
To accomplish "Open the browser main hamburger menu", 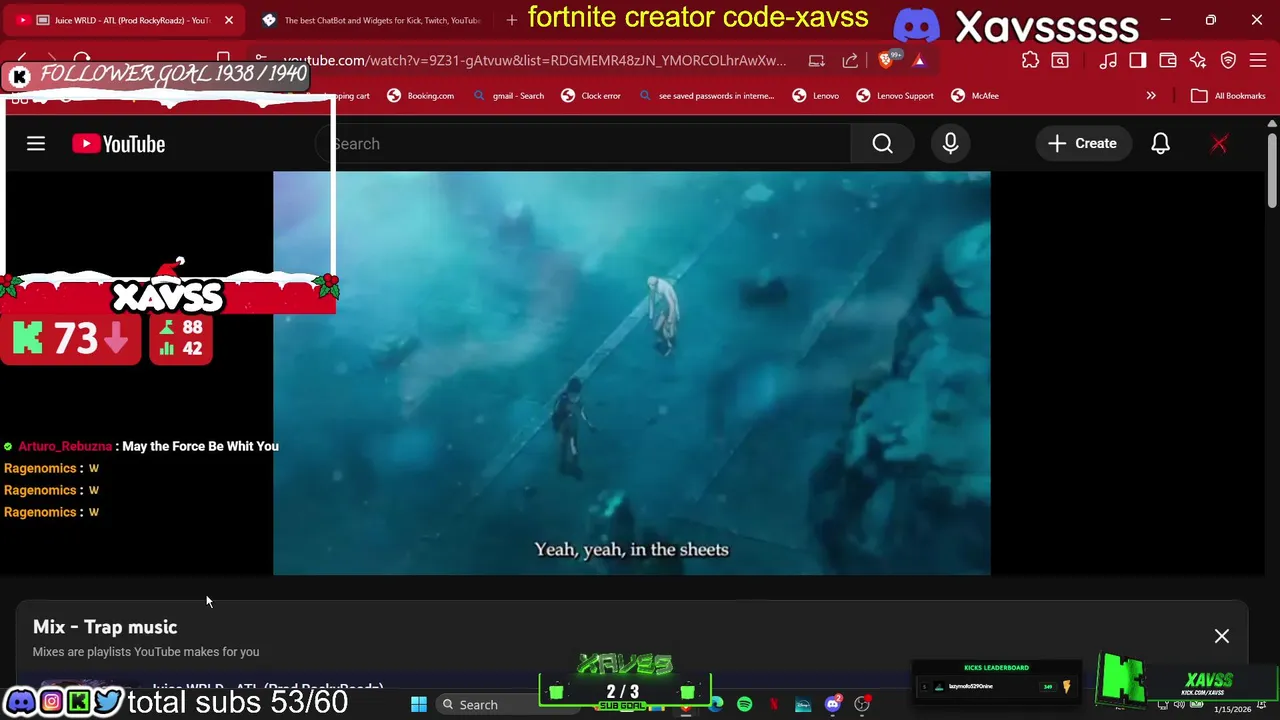I will [x=1258, y=60].
